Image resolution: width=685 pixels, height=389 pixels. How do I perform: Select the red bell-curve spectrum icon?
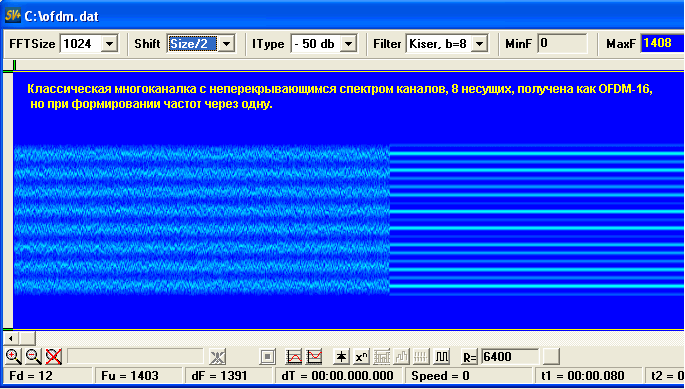[x=294, y=357]
